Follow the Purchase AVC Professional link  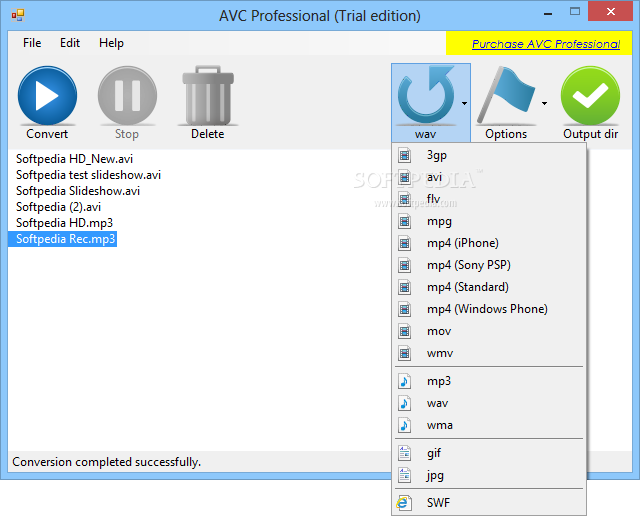(x=546, y=44)
